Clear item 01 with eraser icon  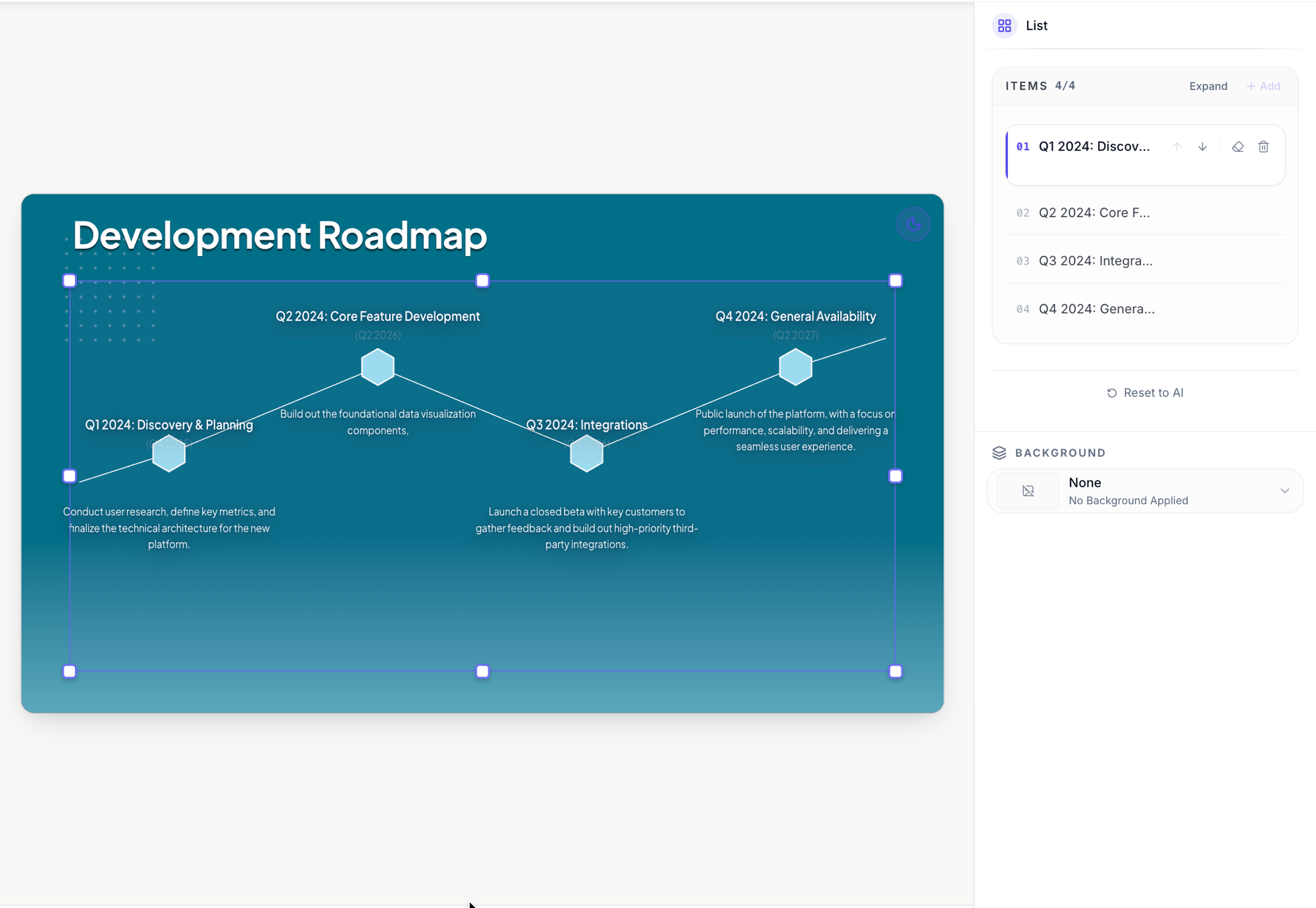pos(1238,147)
